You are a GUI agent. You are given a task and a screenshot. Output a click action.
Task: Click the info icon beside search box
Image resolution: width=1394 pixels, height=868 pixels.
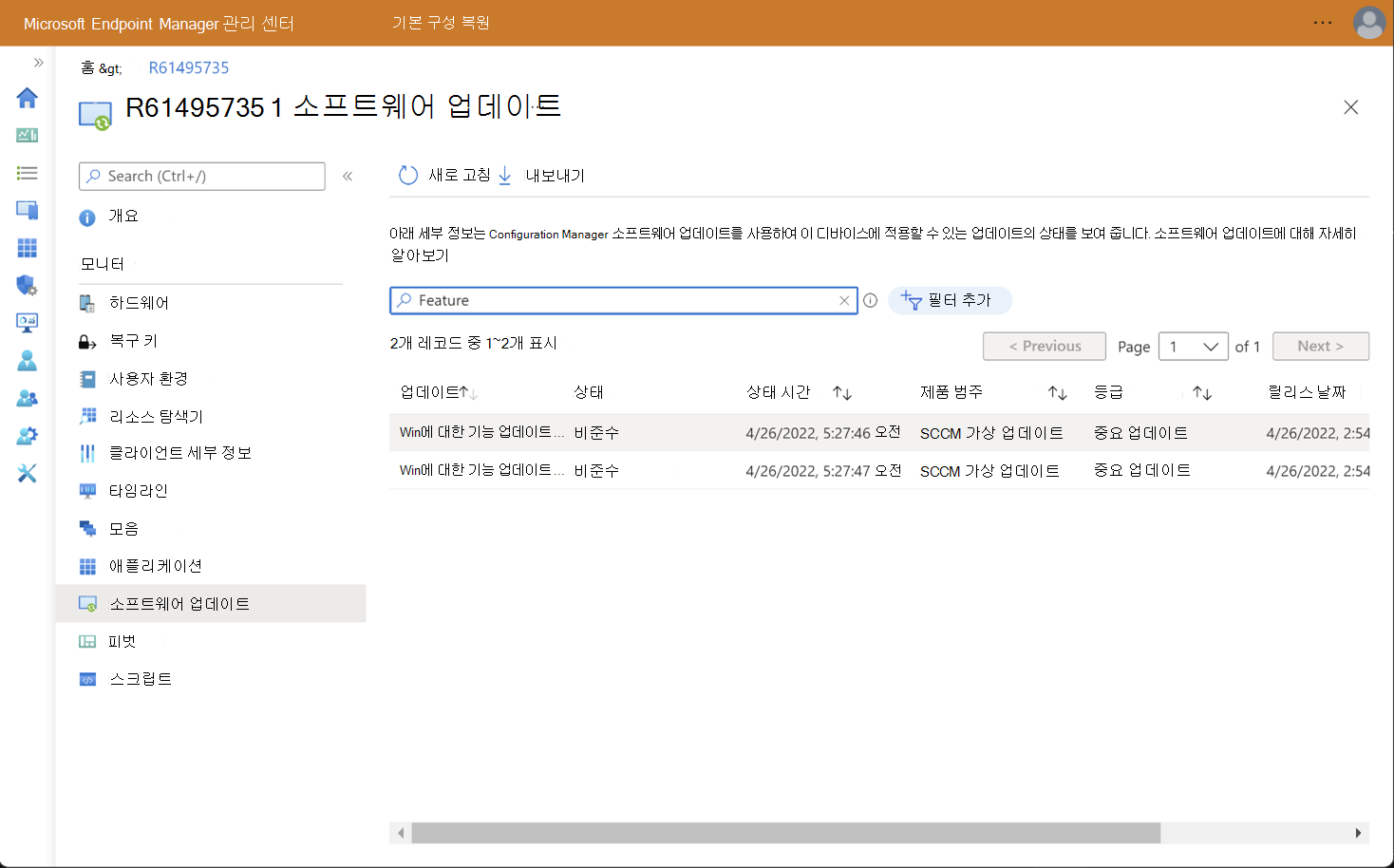pyautogui.click(x=870, y=300)
